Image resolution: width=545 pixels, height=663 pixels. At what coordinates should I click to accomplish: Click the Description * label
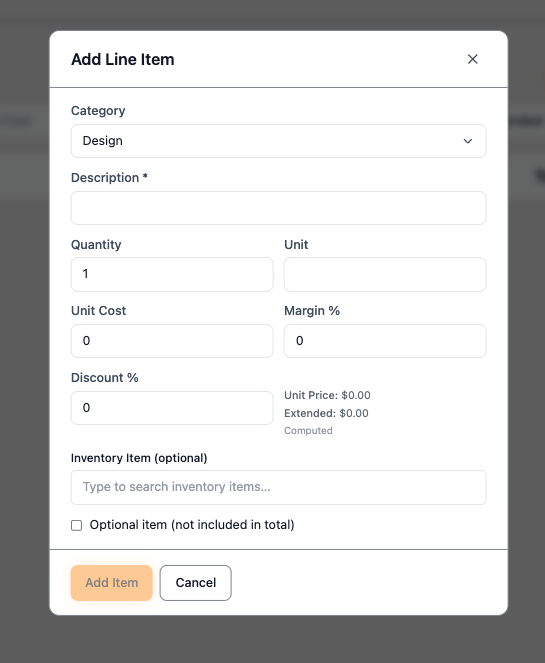point(109,178)
